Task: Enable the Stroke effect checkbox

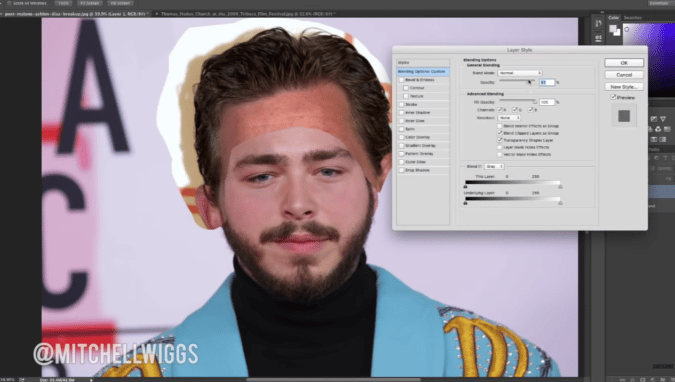Action: tap(401, 104)
